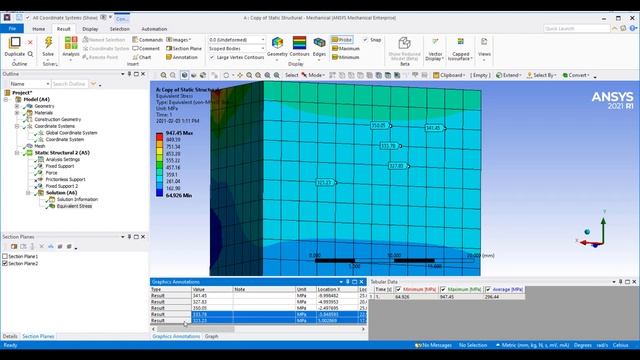This screenshot has height=360, width=640.
Task: Click the Convert selection tool
Action: point(576,75)
